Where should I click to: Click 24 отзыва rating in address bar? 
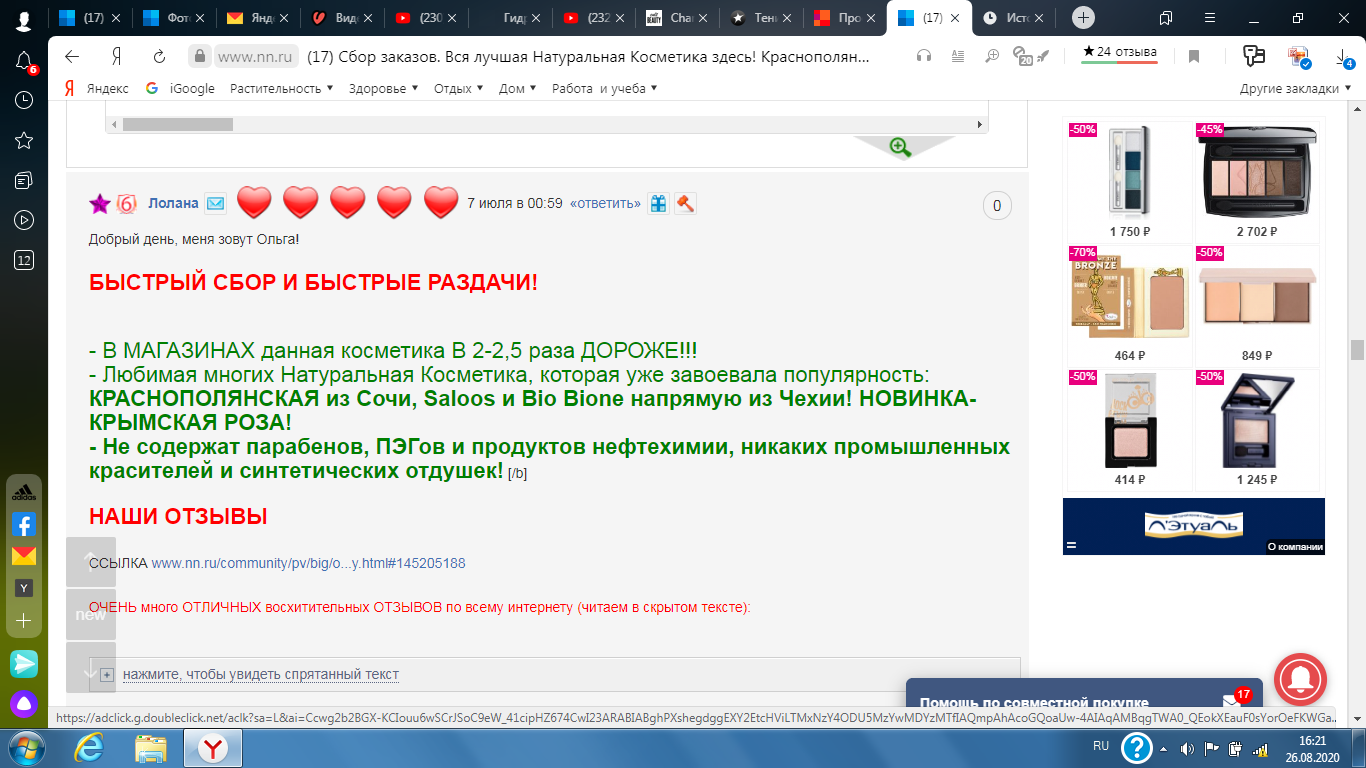(x=1120, y=52)
